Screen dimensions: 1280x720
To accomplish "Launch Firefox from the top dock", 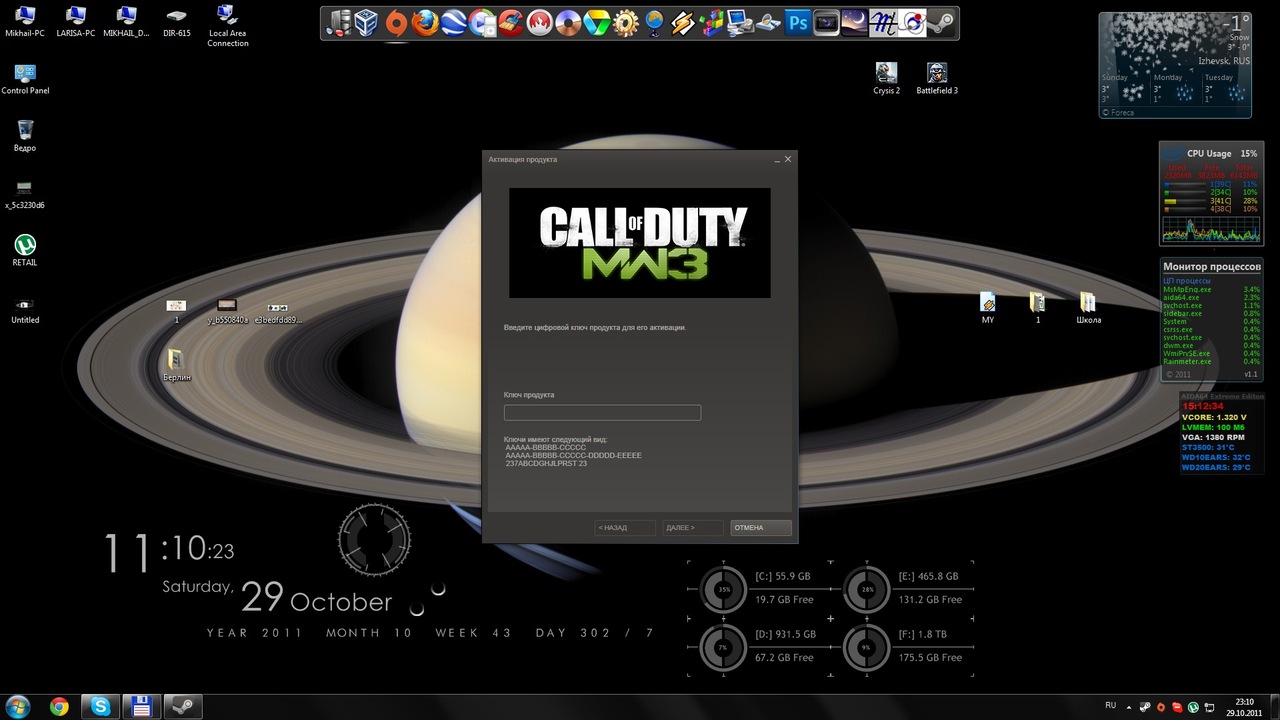I will coord(425,23).
